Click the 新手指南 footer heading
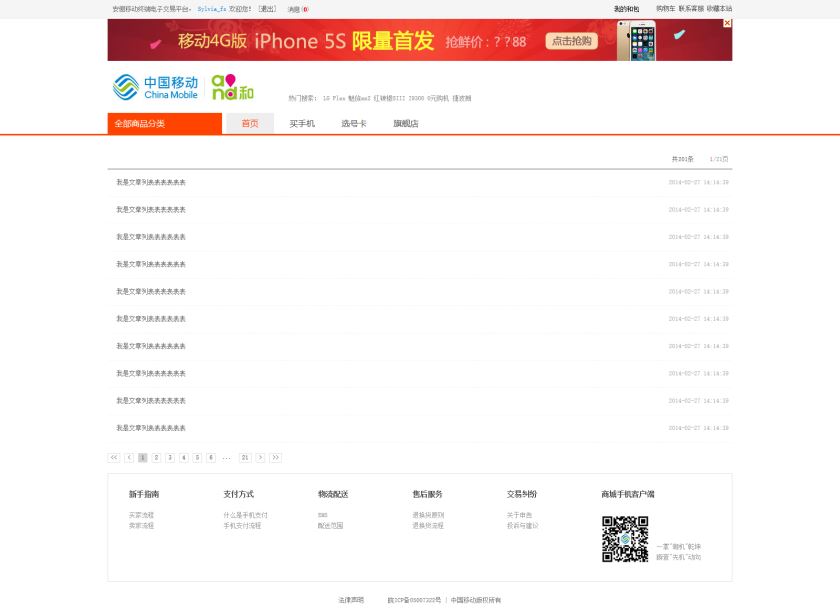 pyautogui.click(x=144, y=494)
